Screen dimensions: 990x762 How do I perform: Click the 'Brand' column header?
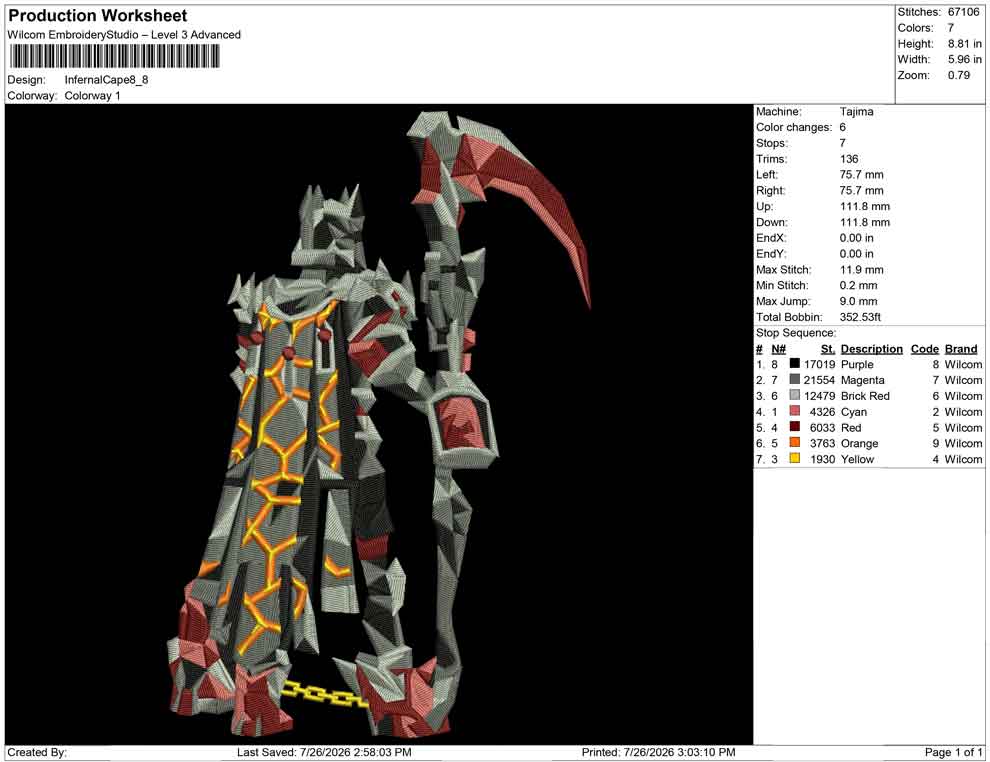click(961, 348)
